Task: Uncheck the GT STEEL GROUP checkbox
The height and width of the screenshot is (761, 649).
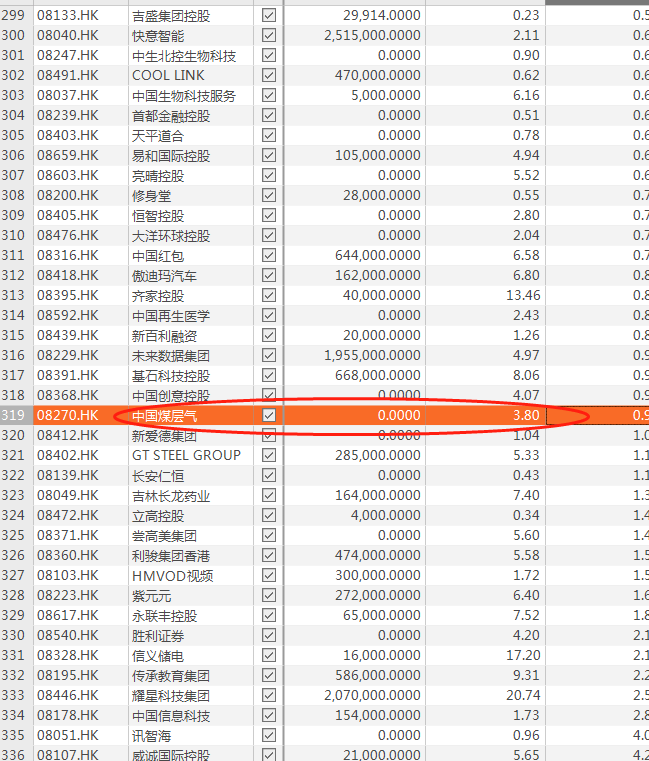Action: 269,455
